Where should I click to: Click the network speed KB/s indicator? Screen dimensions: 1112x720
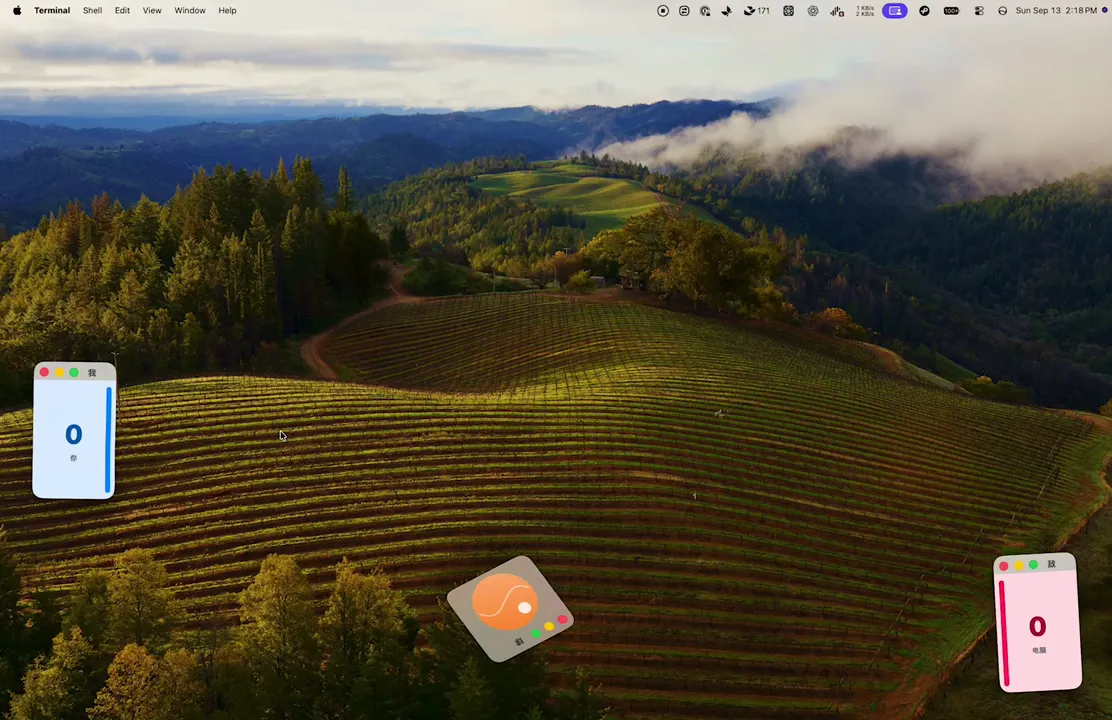864,11
